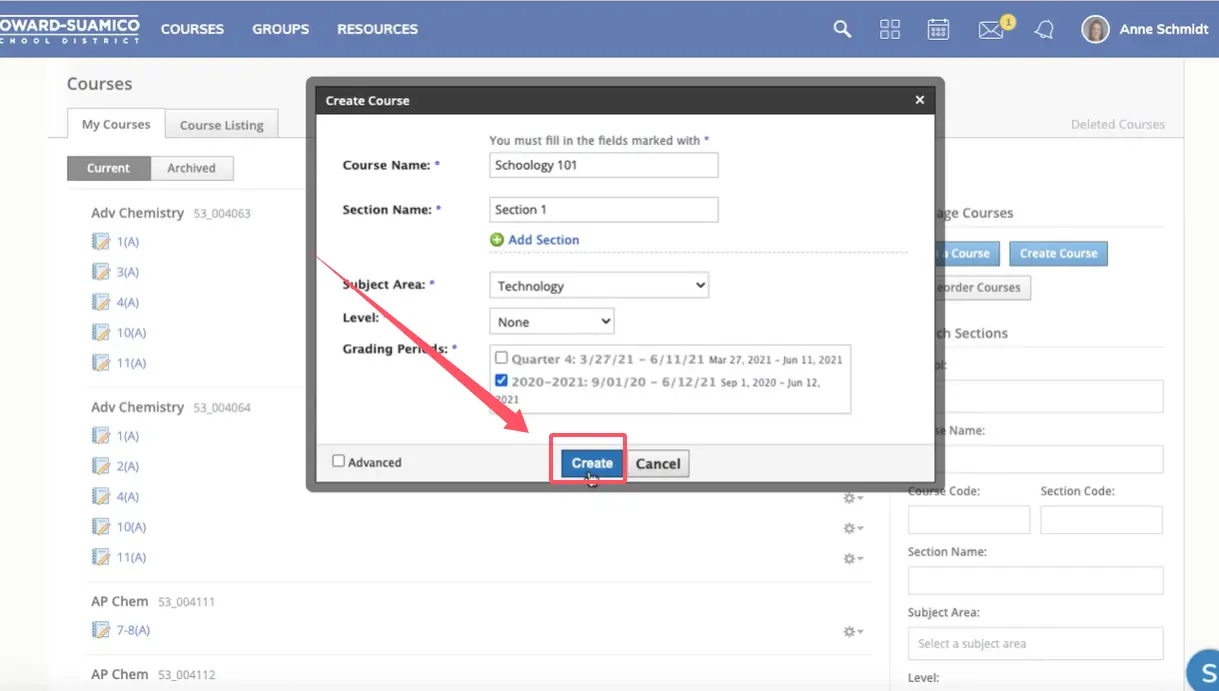
Task: Open the search magnifier icon
Action: click(842, 29)
